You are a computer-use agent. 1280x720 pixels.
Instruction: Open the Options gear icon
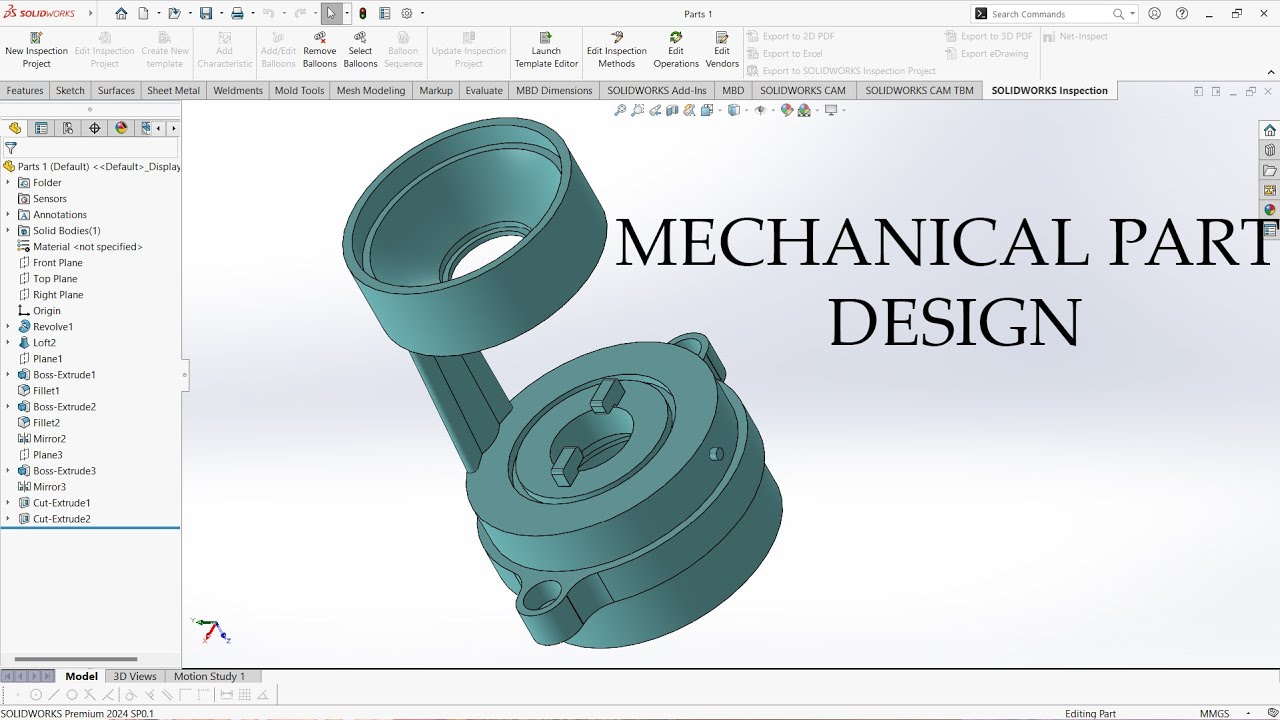tap(407, 14)
